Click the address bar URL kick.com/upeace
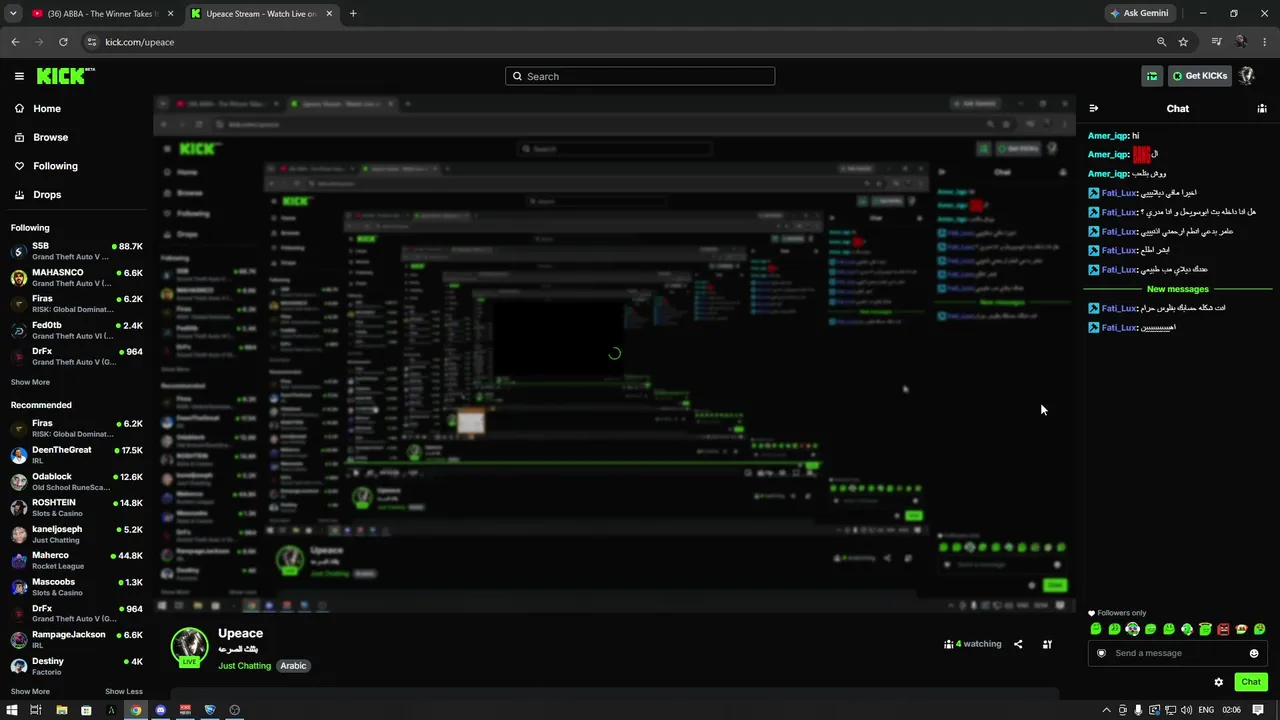1280x720 pixels. 140,42
